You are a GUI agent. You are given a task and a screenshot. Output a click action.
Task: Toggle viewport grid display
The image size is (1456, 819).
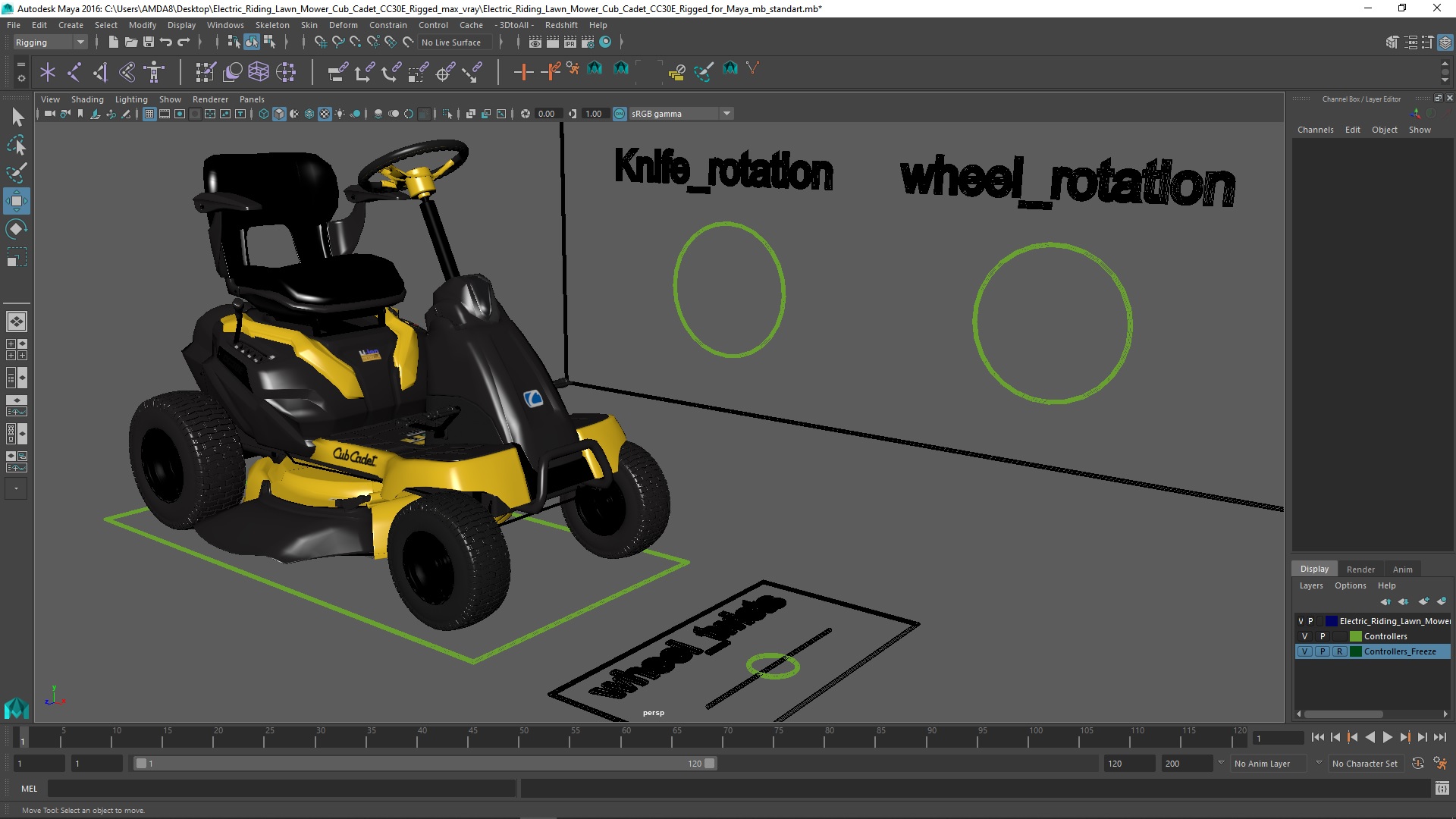pos(149,114)
